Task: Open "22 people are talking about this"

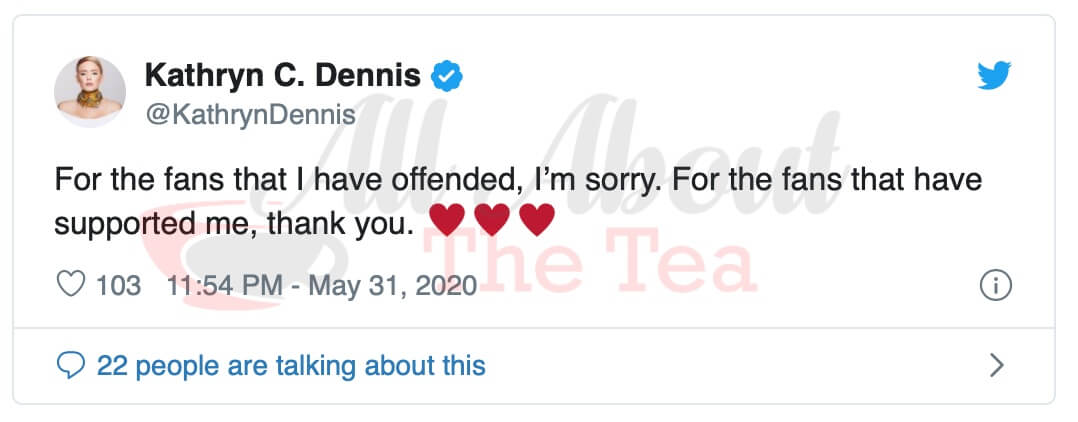Action: 290,366
